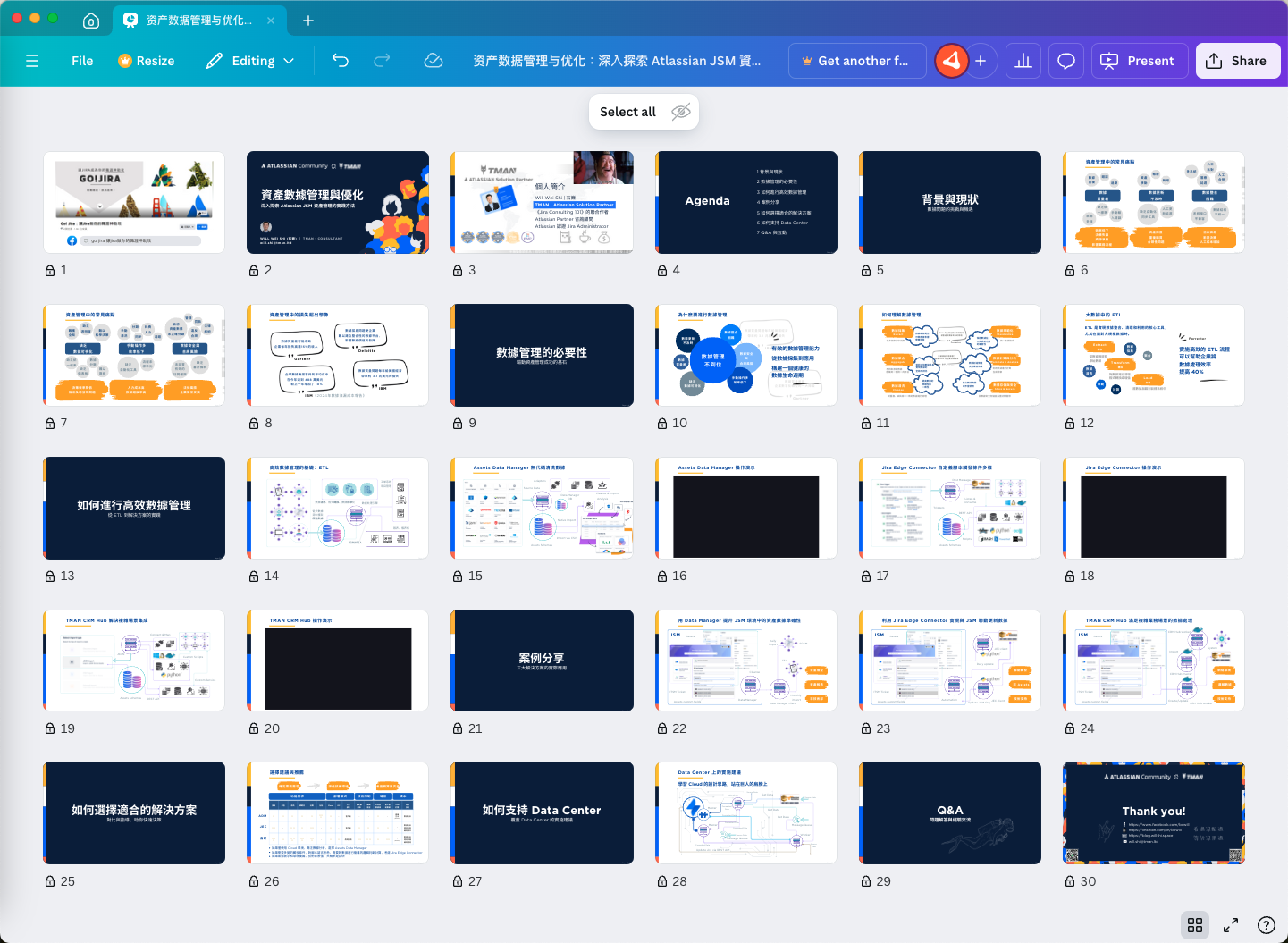Open the help question mark
This screenshot has height=943, width=1288.
[1266, 925]
